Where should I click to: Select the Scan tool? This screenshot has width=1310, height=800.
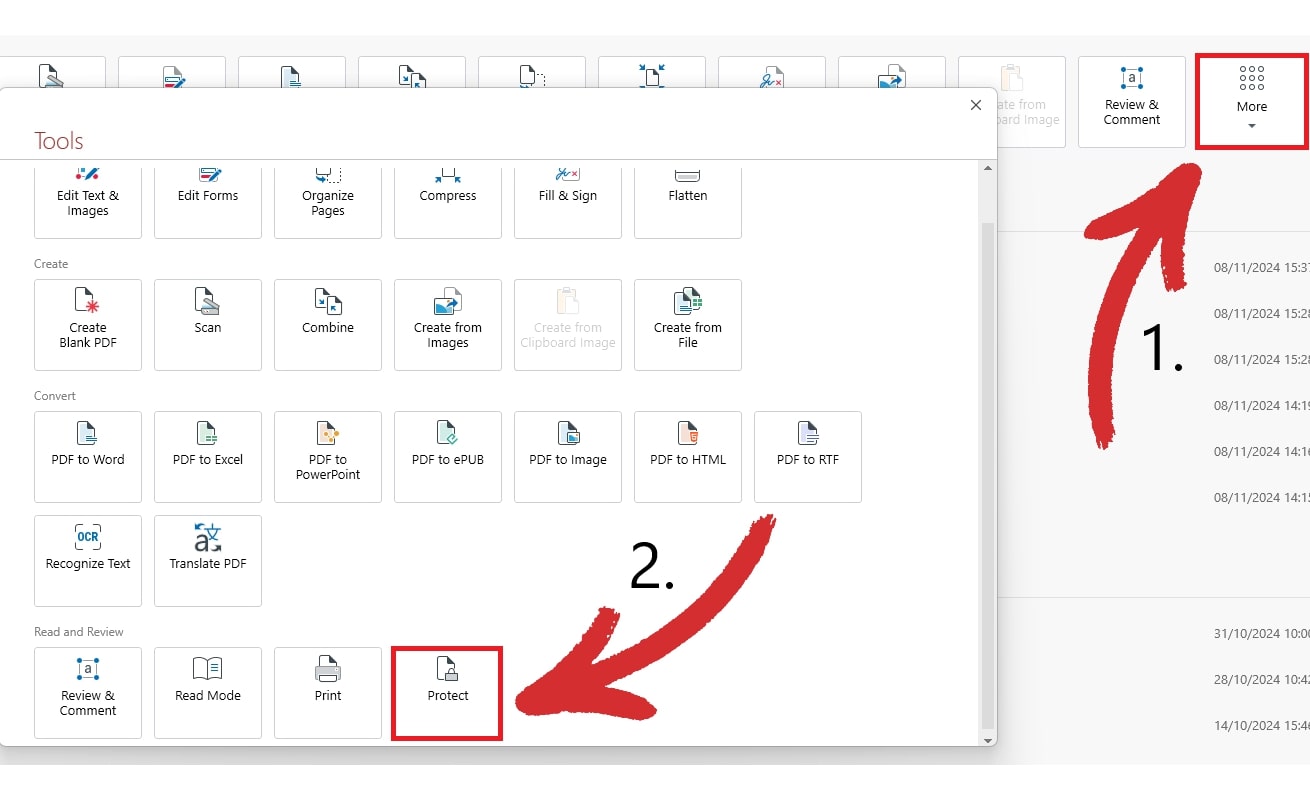pos(208,324)
